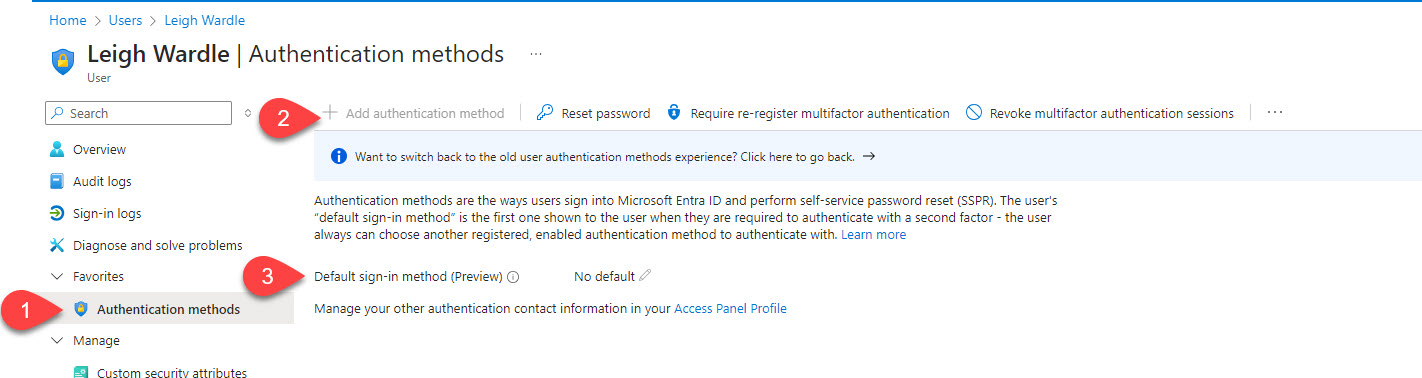
Task: Click the Custom security attributes icon
Action: (x=81, y=372)
